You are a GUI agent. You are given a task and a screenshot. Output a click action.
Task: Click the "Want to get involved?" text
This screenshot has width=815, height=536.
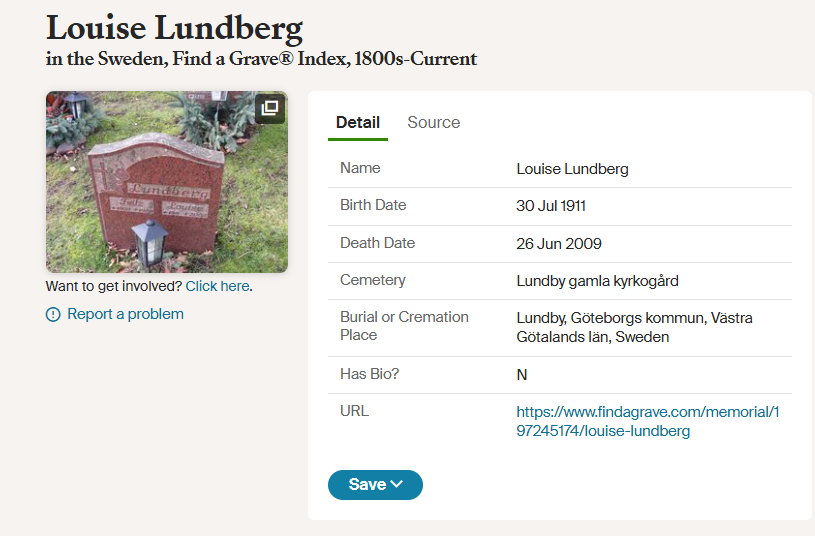tap(113, 286)
